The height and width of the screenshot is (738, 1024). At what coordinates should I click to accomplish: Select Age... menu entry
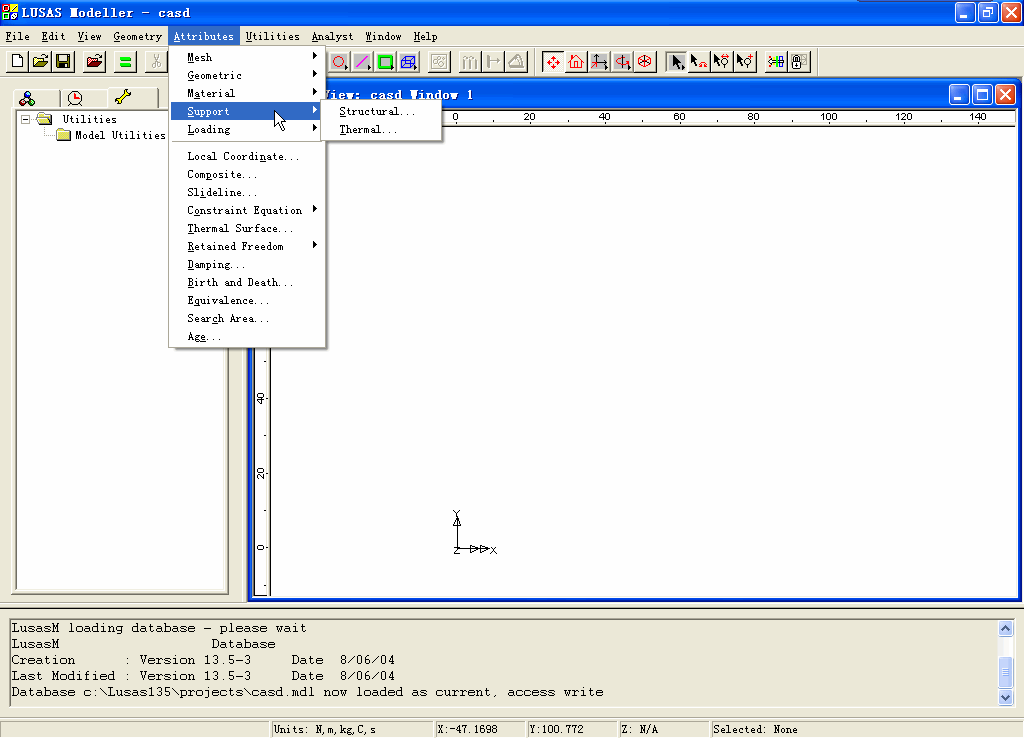247,337
